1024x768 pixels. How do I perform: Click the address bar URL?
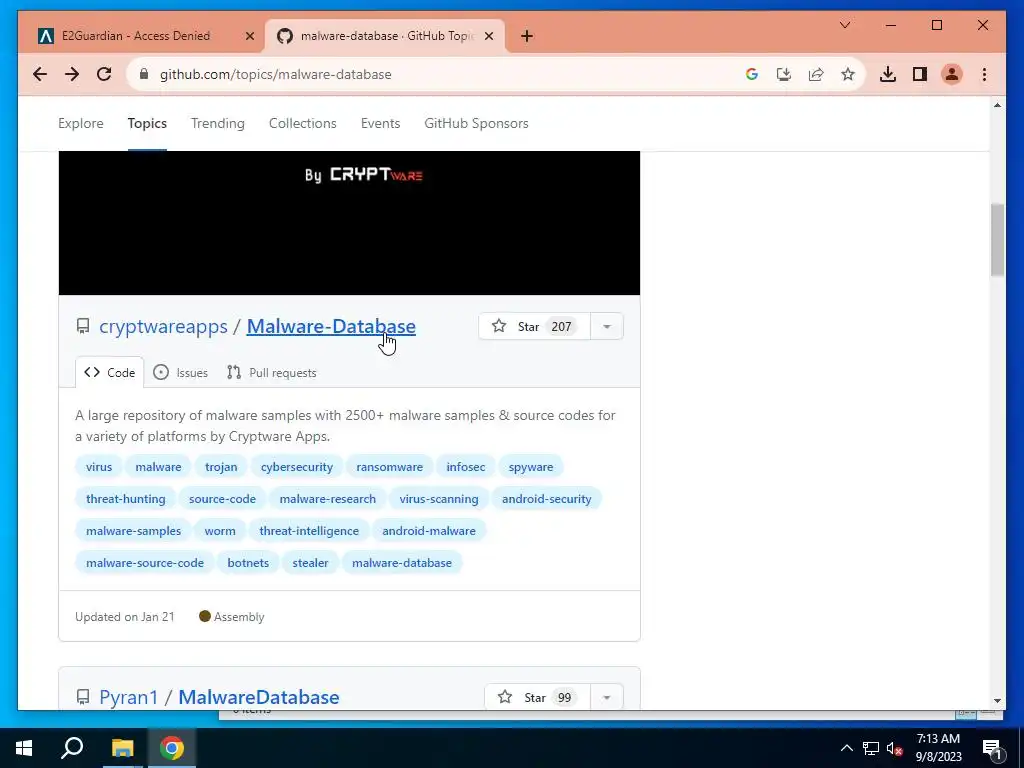[x=276, y=74]
